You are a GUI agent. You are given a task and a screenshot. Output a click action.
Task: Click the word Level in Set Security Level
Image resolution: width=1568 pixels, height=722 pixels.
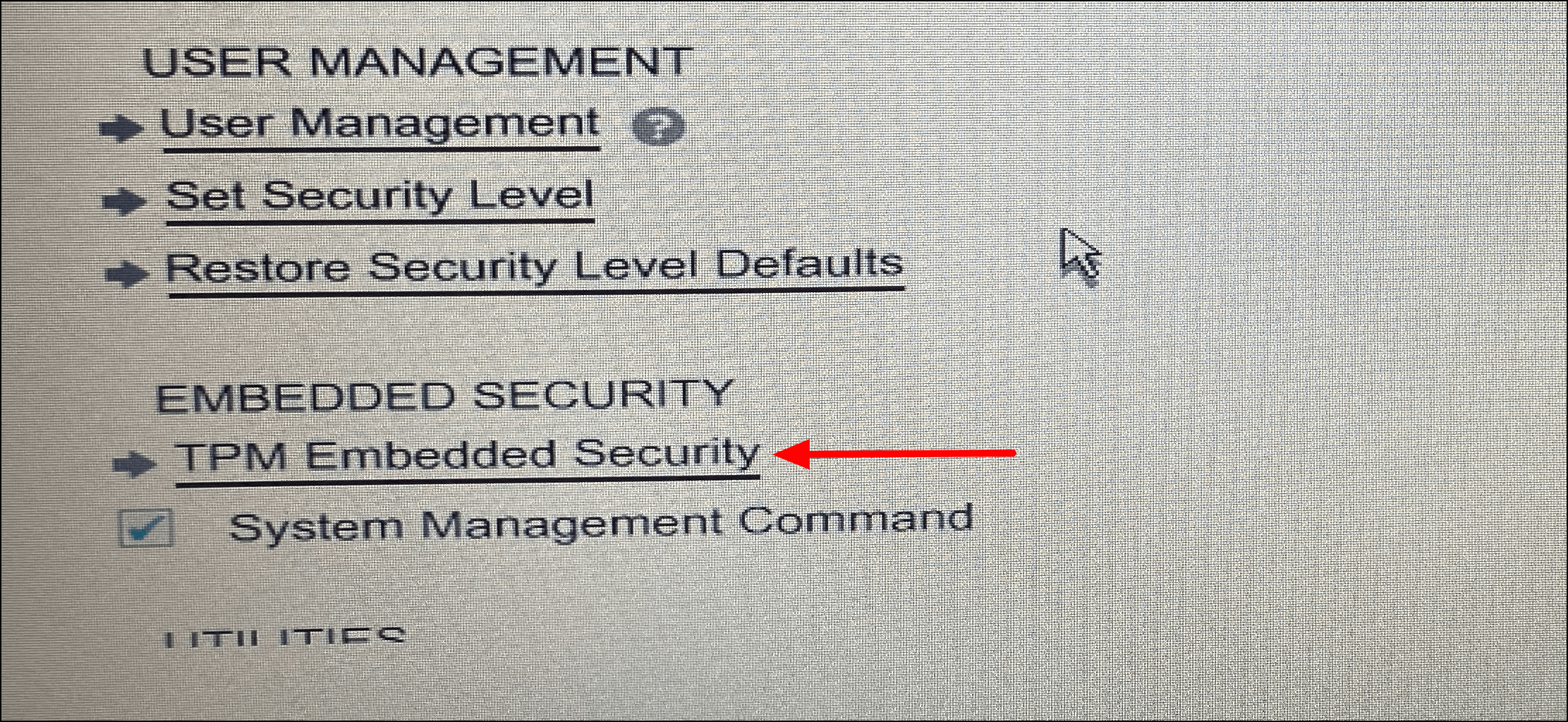pos(531,195)
